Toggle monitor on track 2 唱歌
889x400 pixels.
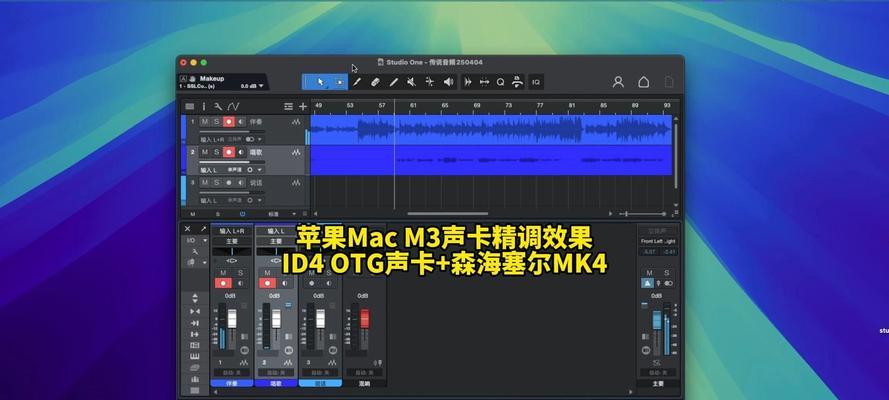(241, 152)
